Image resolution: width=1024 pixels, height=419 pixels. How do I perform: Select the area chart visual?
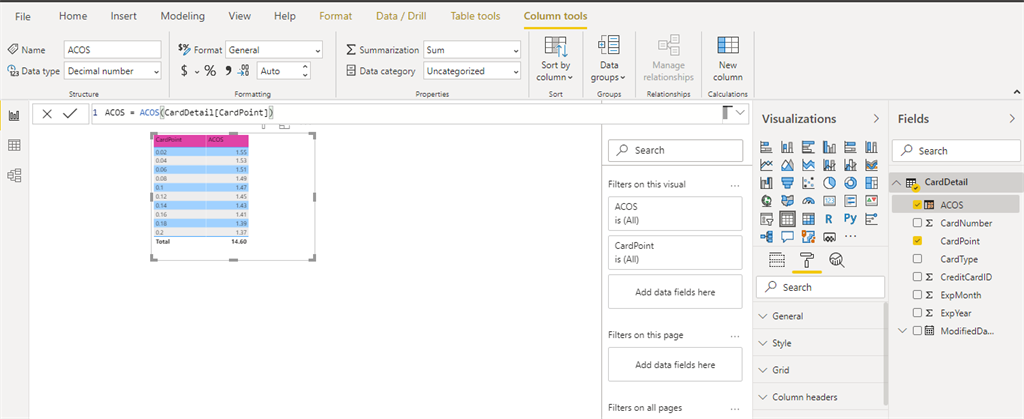[x=788, y=165]
